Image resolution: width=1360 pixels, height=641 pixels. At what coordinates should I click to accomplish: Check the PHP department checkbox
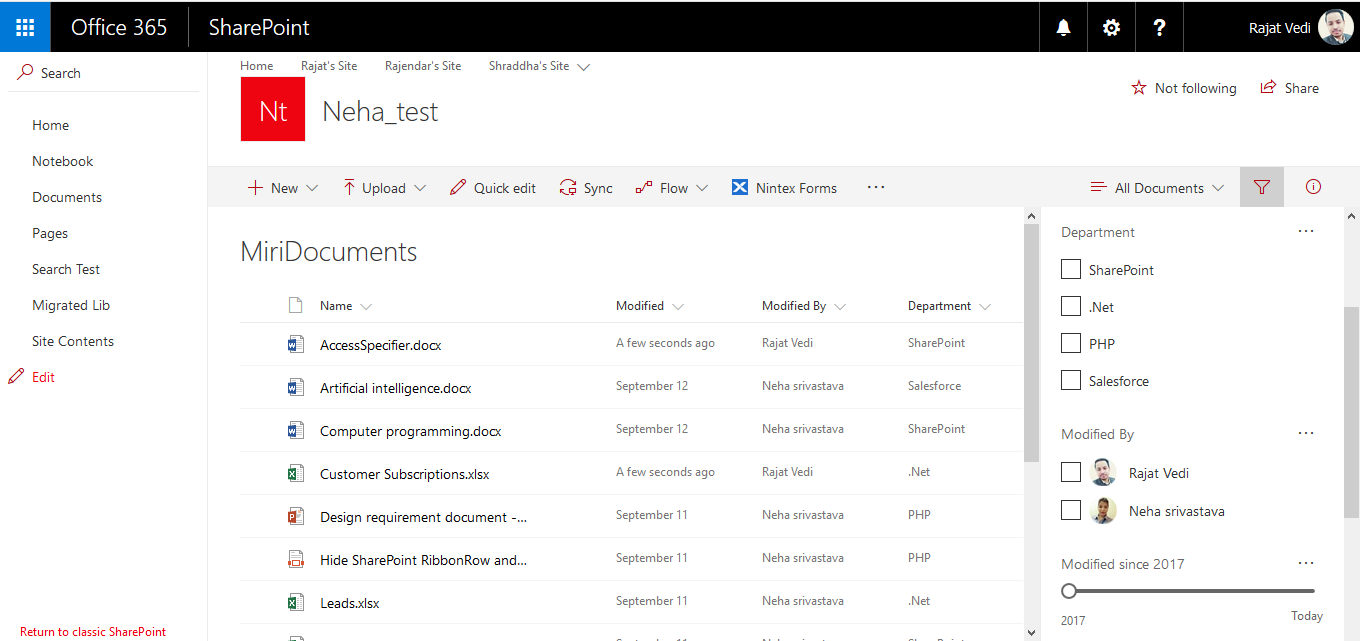pos(1070,342)
